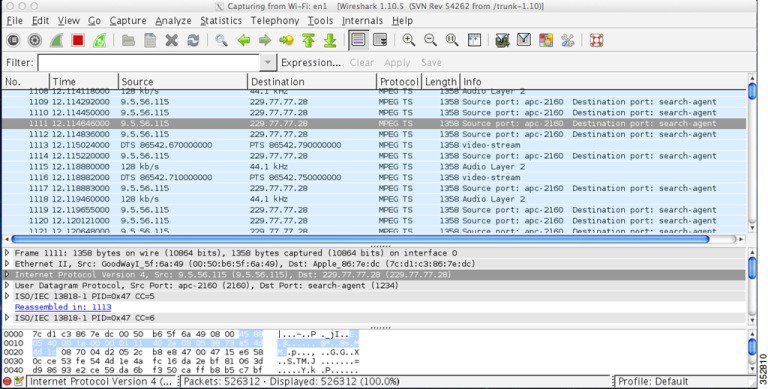This screenshot has height=389, width=768.
Task: Sort by the Destination column header
Action: [312, 82]
